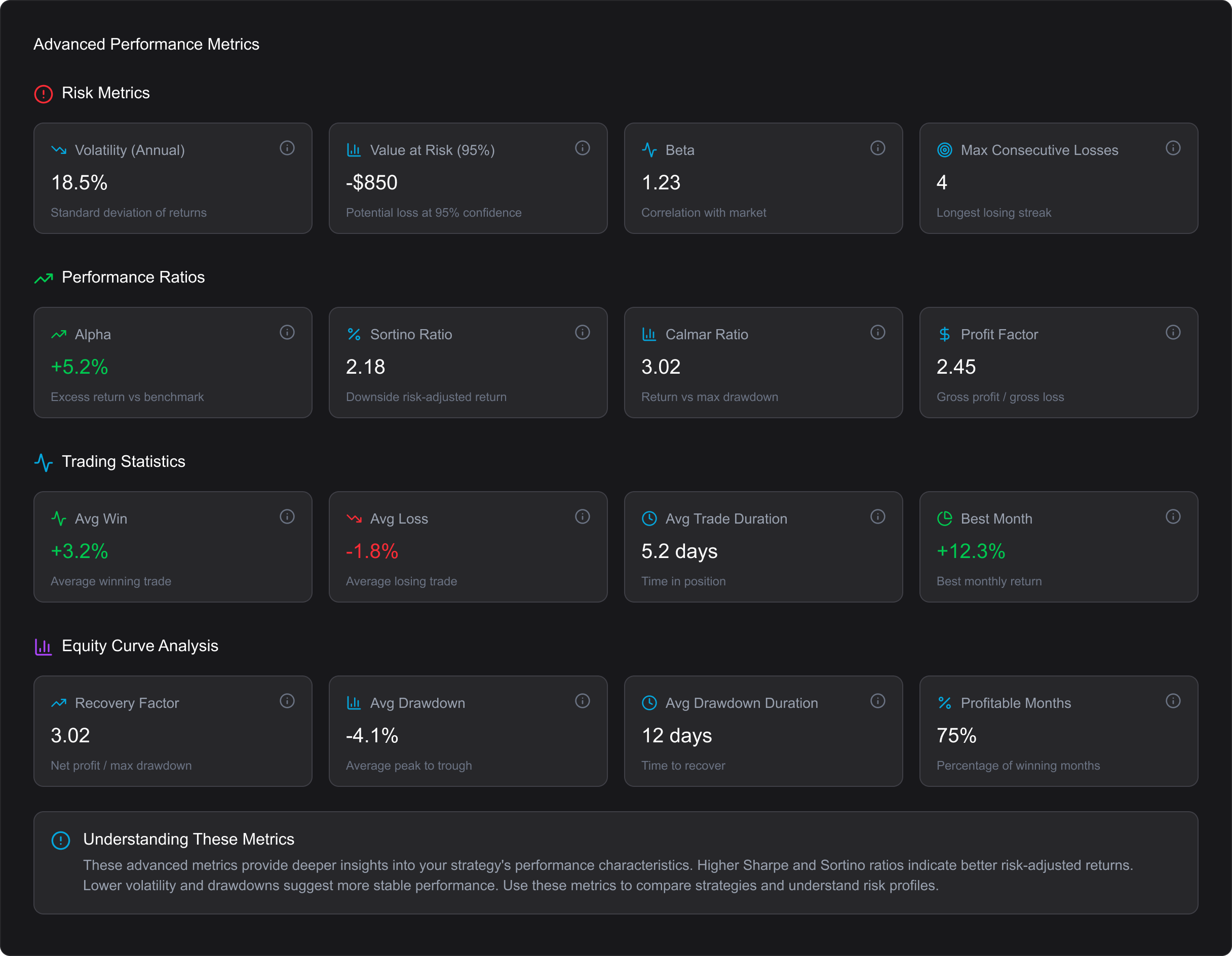Open the Sortino Ratio info icon

pos(582,332)
